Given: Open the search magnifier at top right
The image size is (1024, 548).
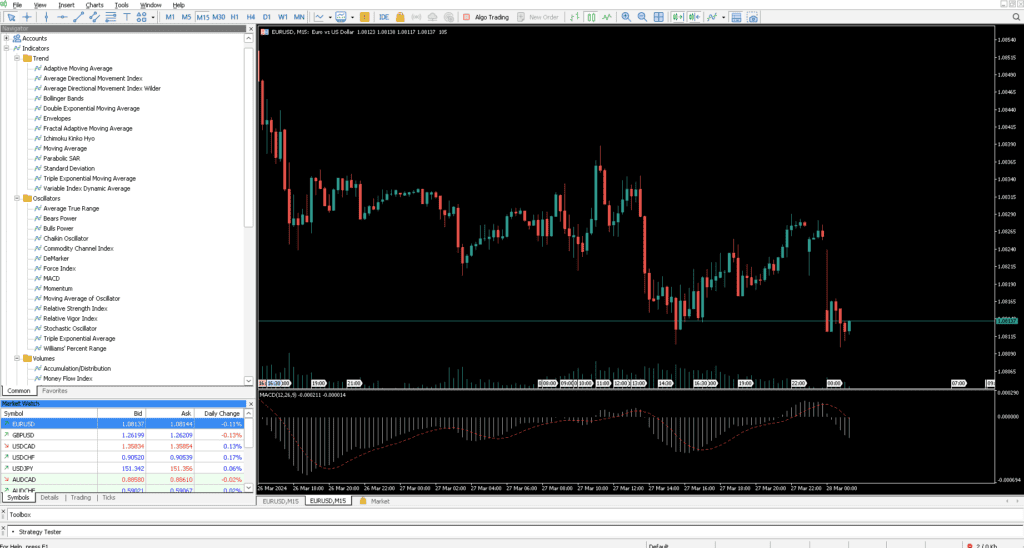Looking at the screenshot, I should (x=1016, y=17).
